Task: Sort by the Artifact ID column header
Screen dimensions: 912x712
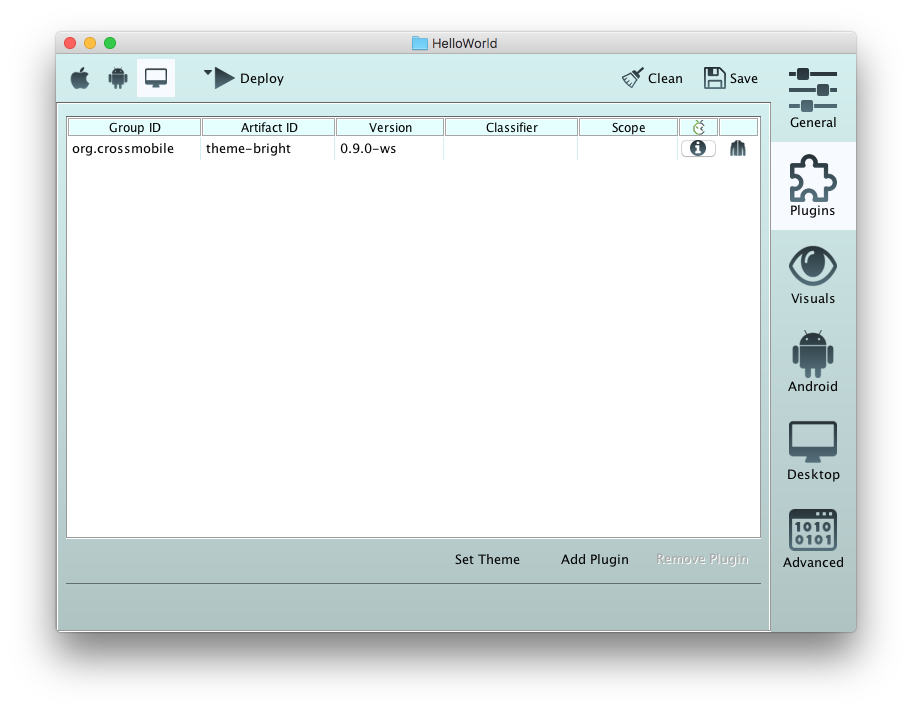Action: click(x=269, y=127)
